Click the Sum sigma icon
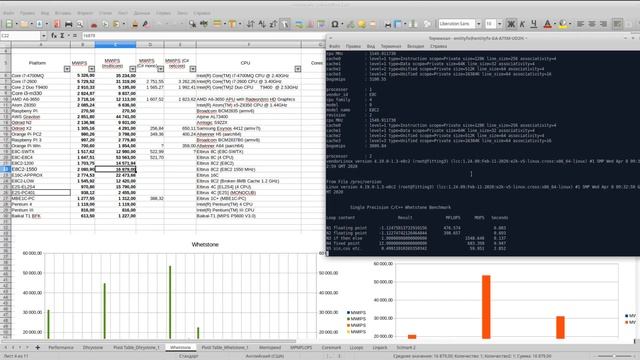 pyautogui.click(x=62, y=36)
